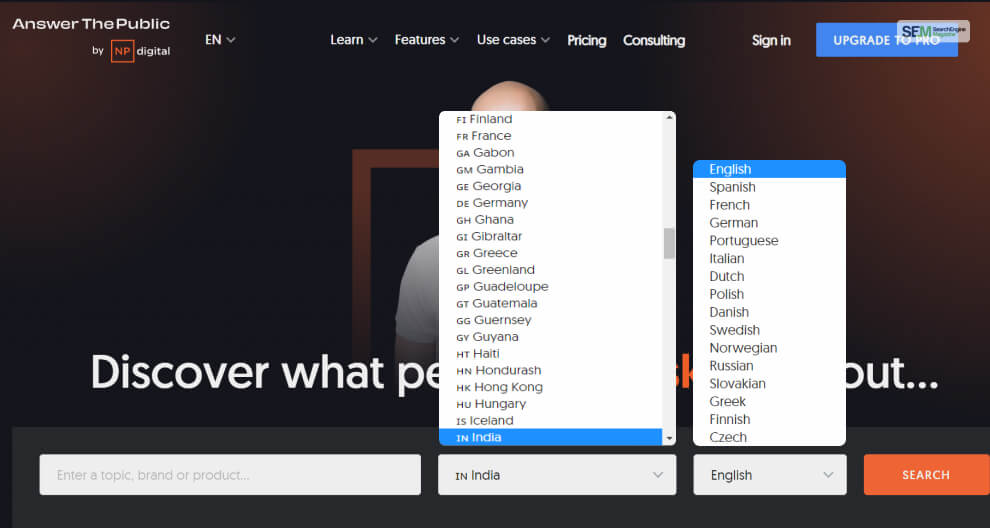Open the EN language selector

(x=220, y=40)
